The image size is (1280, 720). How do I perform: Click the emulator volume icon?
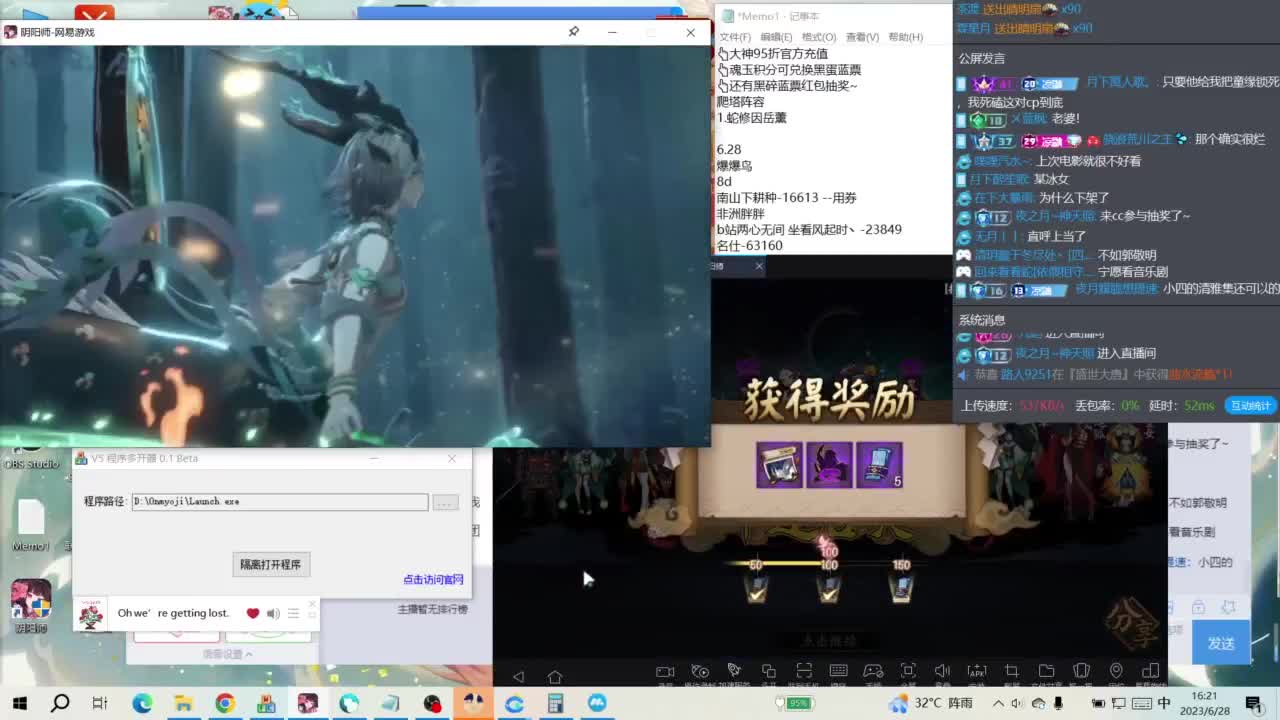[942, 671]
